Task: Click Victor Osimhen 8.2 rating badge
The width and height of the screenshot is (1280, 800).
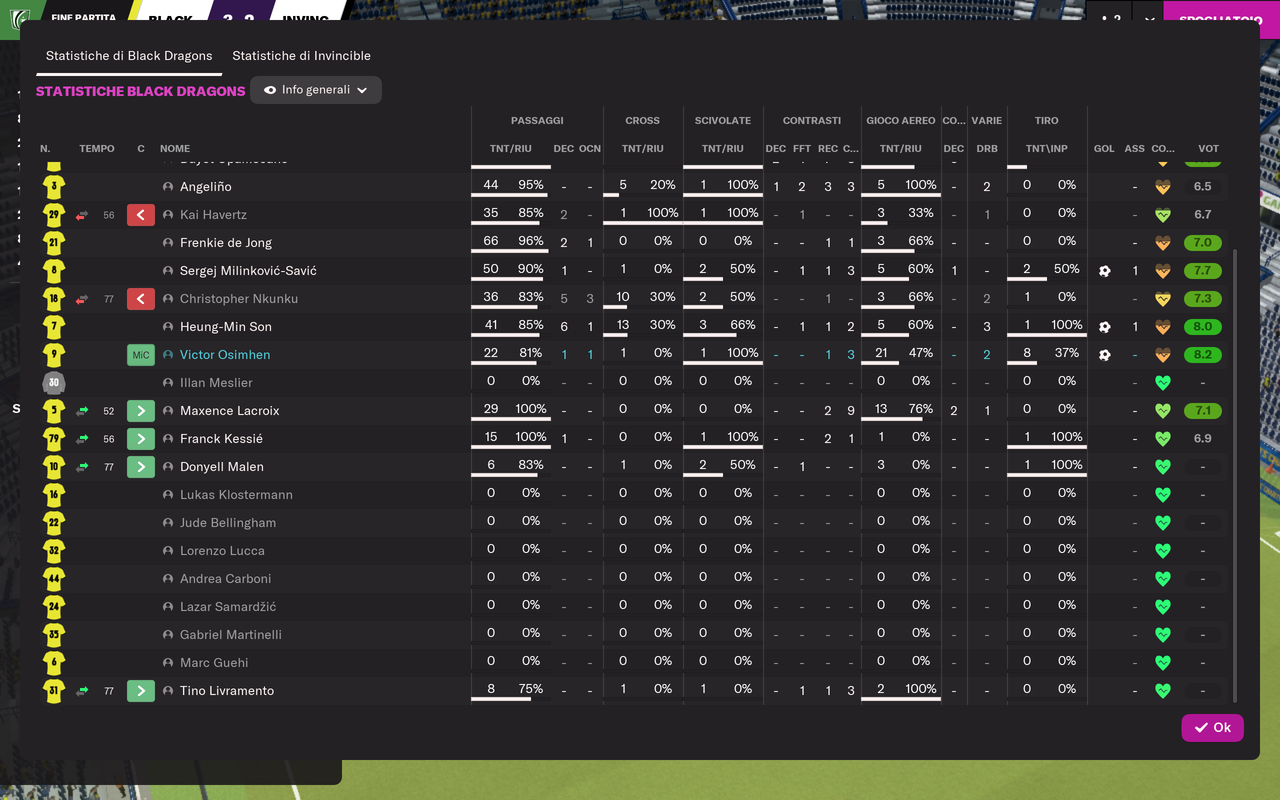Action: [x=1202, y=355]
